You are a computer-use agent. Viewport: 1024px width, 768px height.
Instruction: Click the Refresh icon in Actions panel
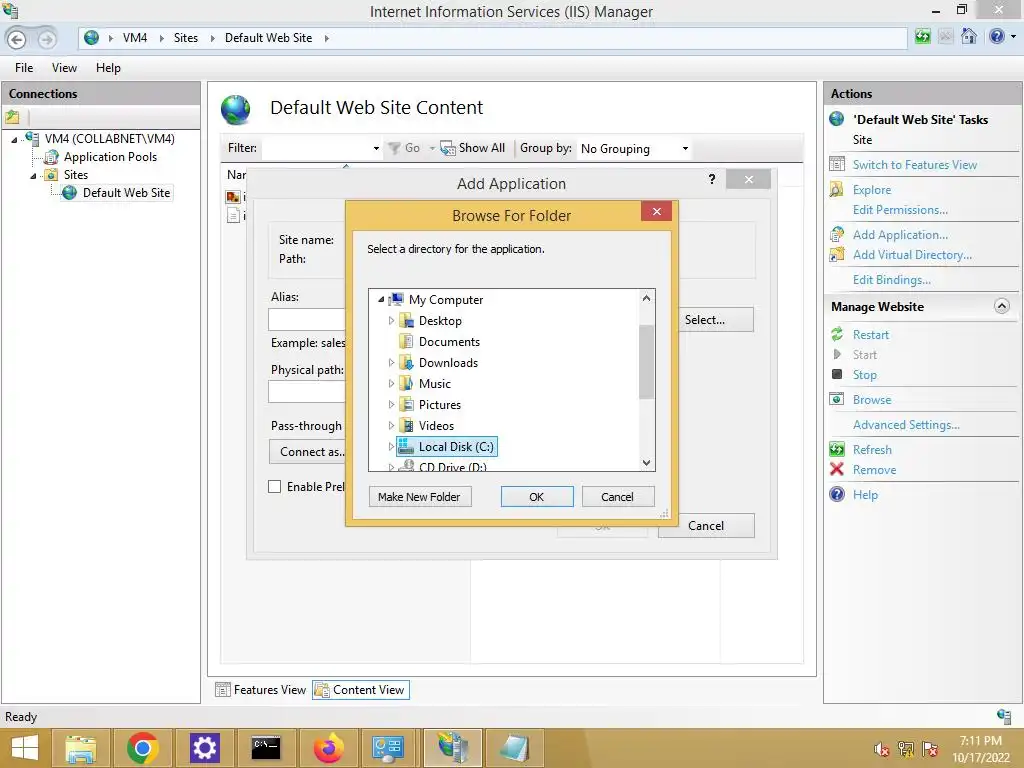coord(837,449)
